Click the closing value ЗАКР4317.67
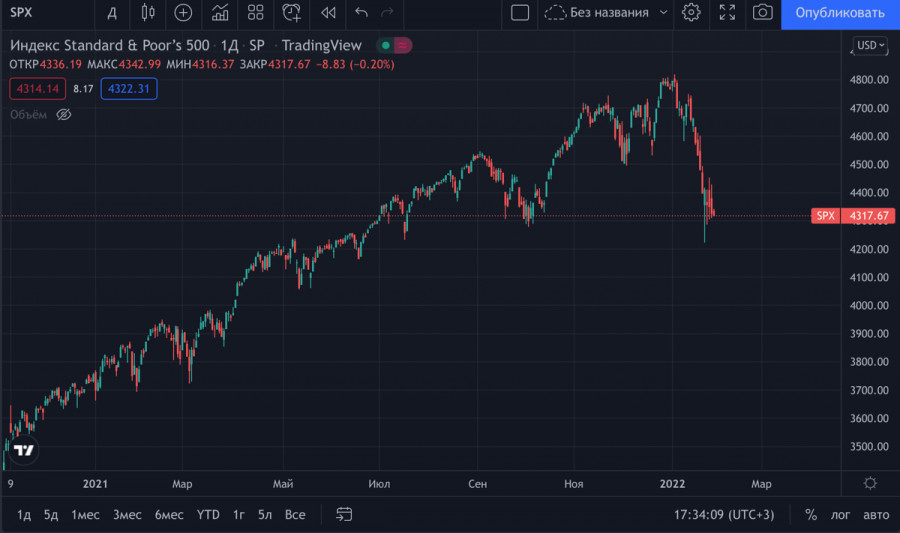This screenshot has height=533, width=900. click(275, 64)
